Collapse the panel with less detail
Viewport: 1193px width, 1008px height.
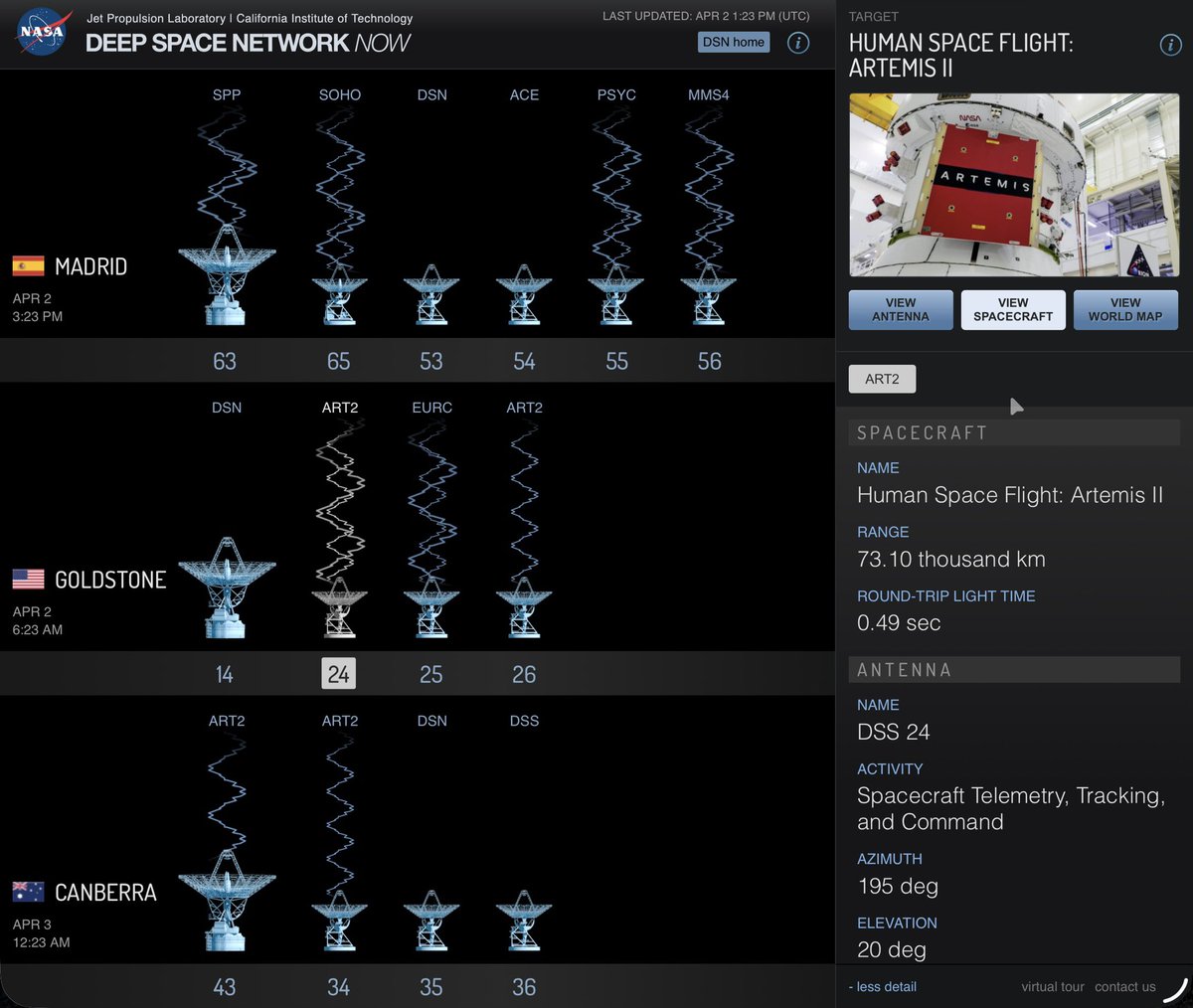click(x=883, y=987)
